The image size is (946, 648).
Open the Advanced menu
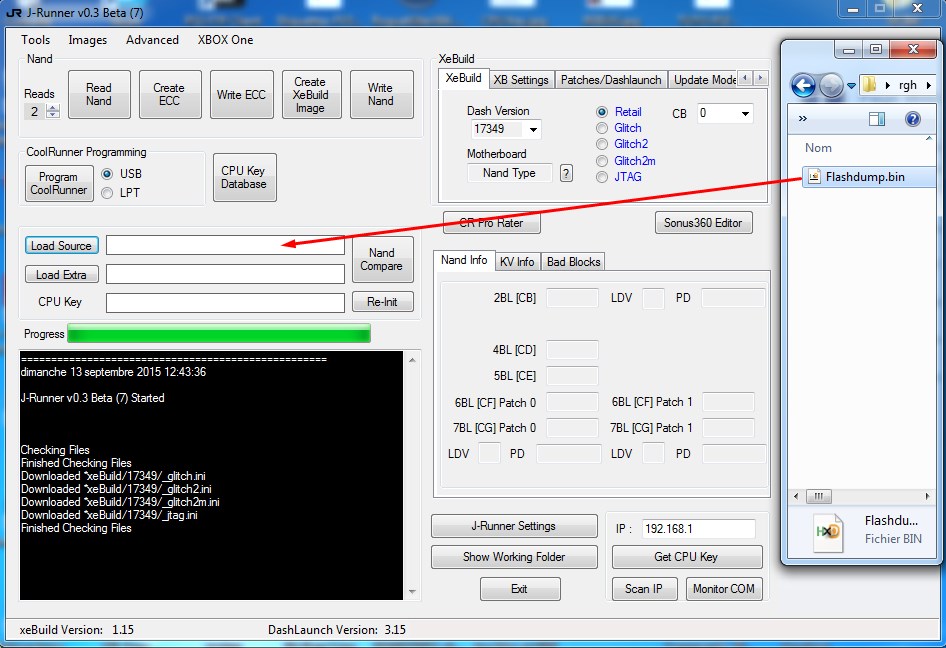152,40
